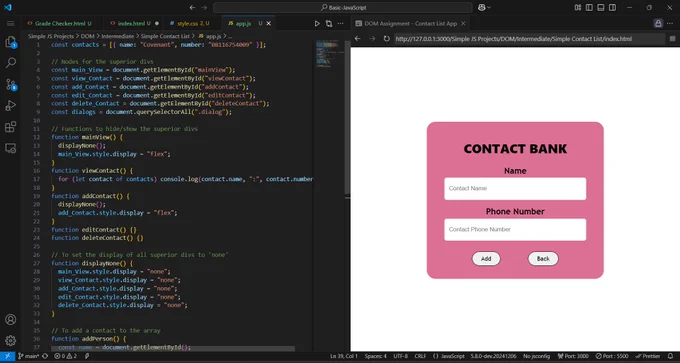Click the 5.8.0-dev TypeScript version

tap(494, 356)
